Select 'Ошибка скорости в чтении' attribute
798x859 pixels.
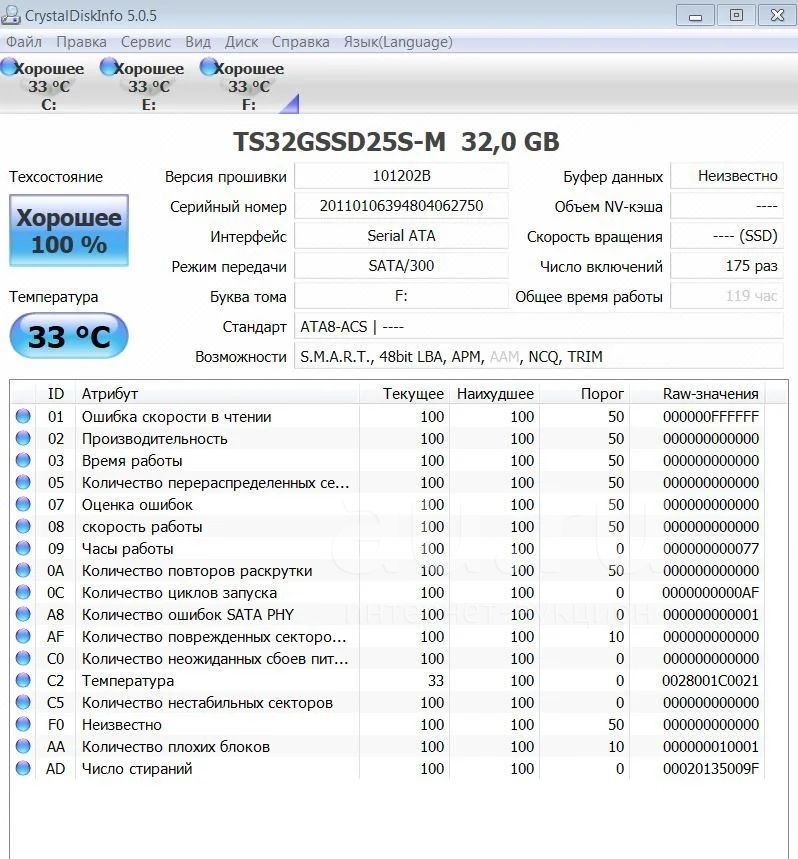click(x=176, y=417)
